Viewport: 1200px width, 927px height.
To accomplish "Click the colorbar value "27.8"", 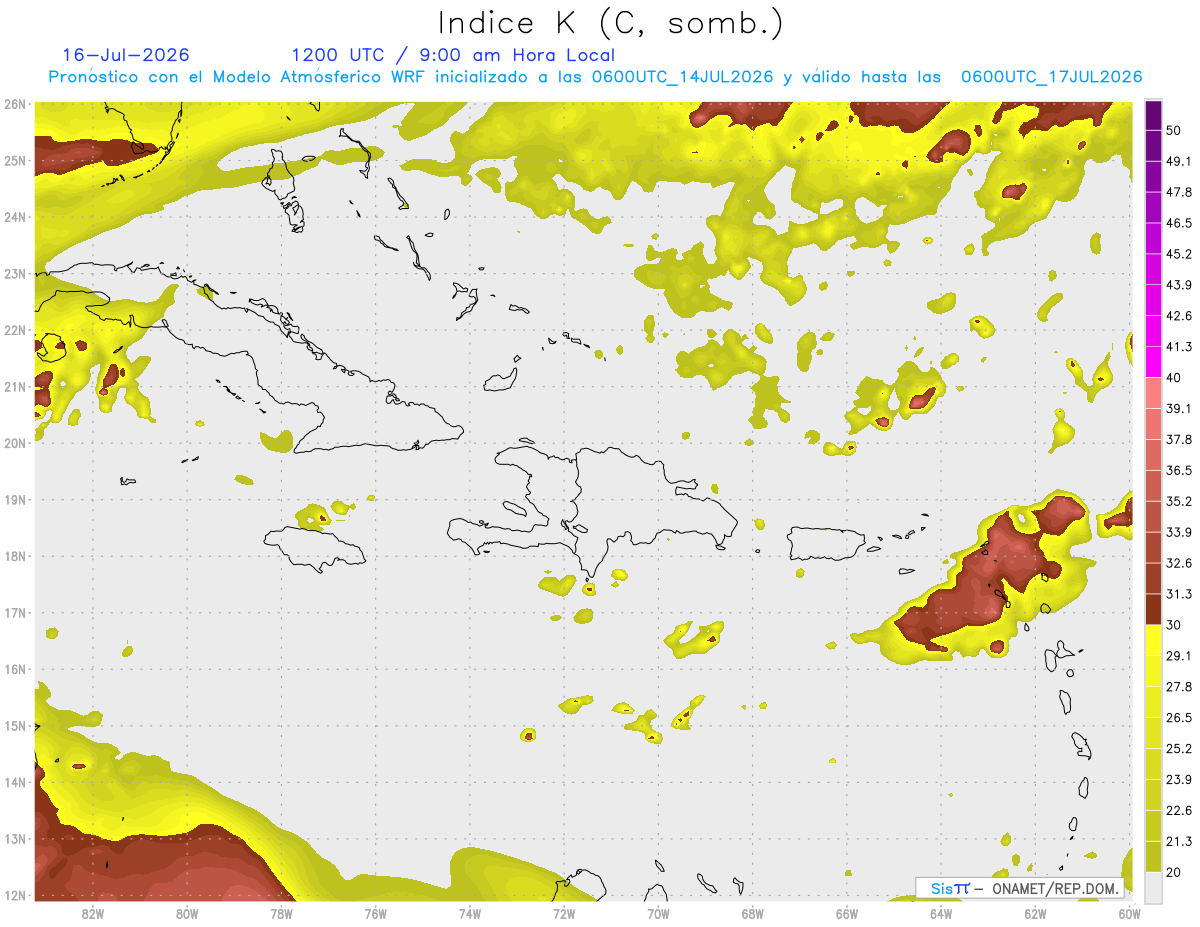I will 1179,687.
